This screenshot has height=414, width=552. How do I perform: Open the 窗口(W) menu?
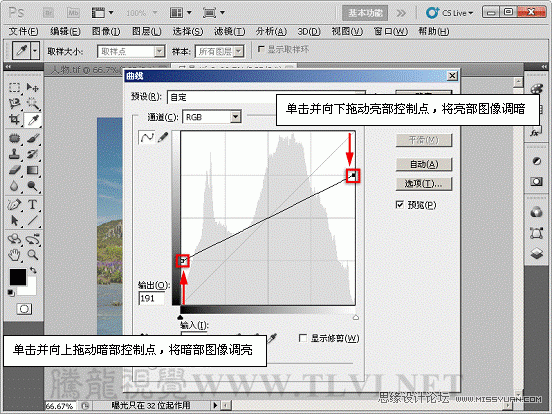point(390,32)
